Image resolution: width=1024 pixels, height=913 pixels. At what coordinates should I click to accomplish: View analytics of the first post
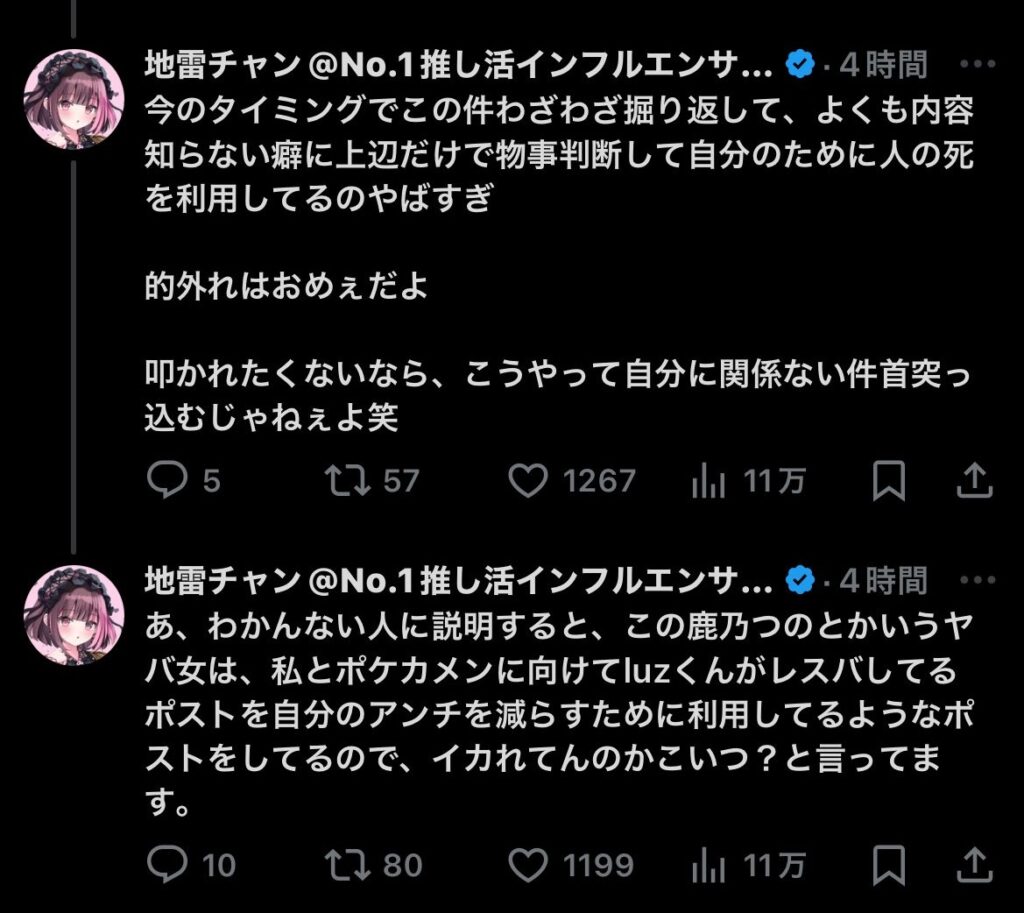point(708,482)
